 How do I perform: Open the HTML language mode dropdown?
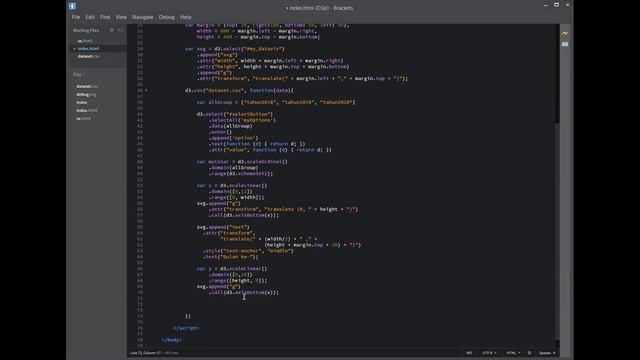point(513,353)
